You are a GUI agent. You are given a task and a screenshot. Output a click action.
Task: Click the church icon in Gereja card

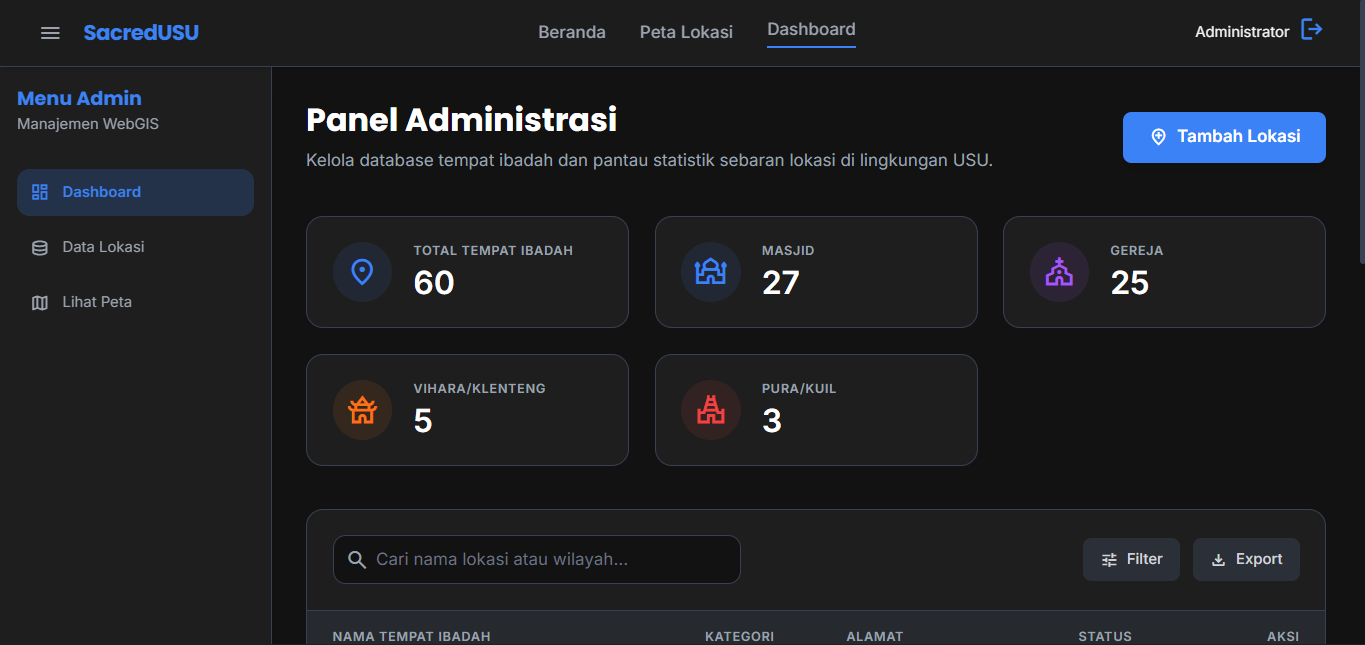coord(1059,272)
